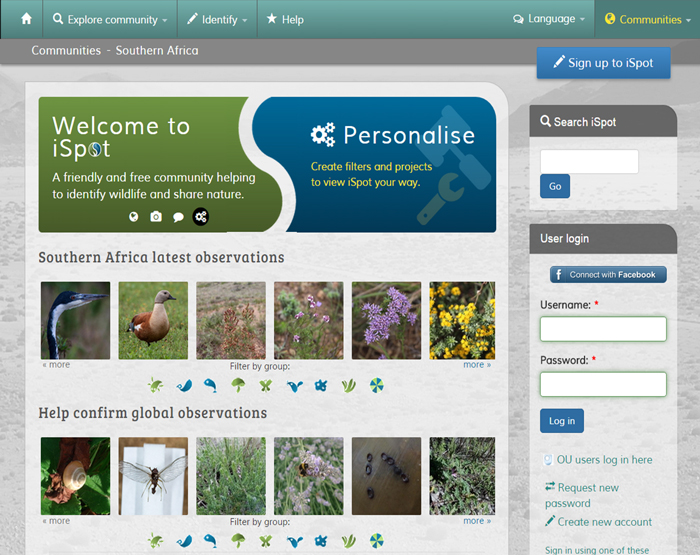Filter Southern Africa observations by other organisms icon

pos(321,385)
